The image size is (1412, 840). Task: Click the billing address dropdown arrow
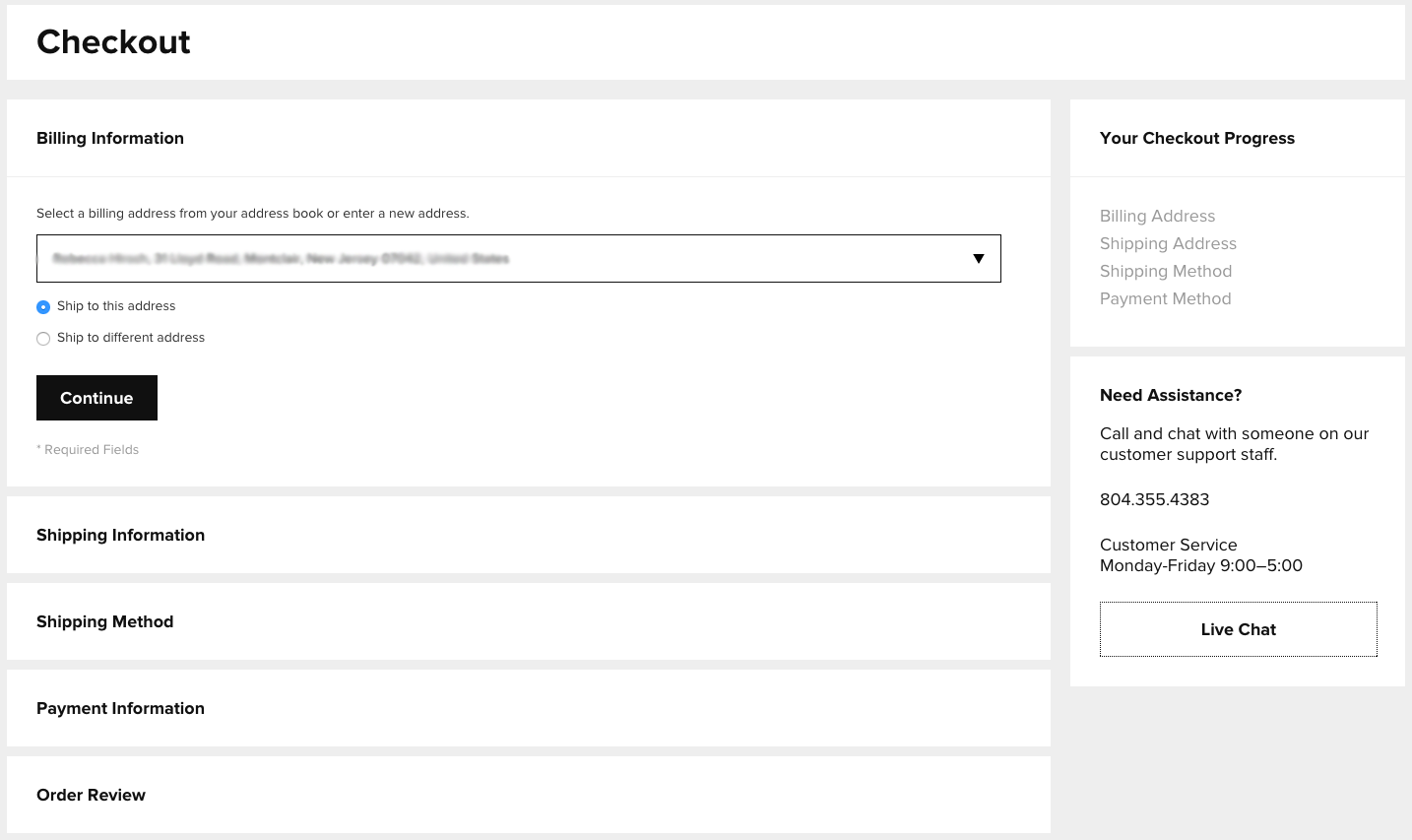tap(978, 259)
